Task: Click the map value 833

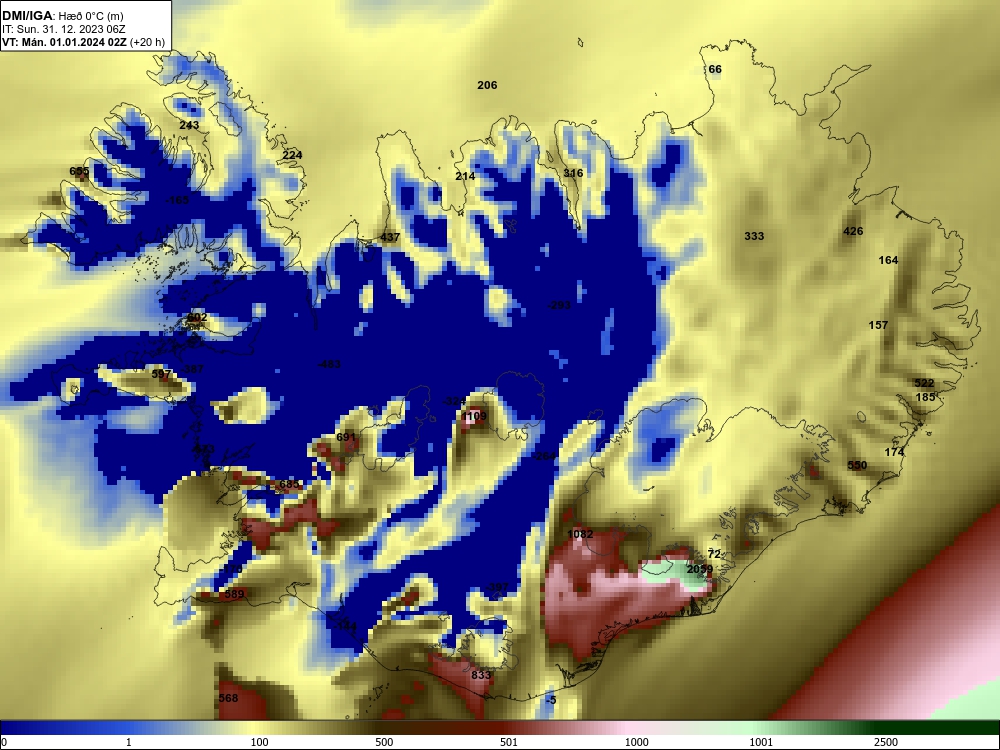Action: 481,675
